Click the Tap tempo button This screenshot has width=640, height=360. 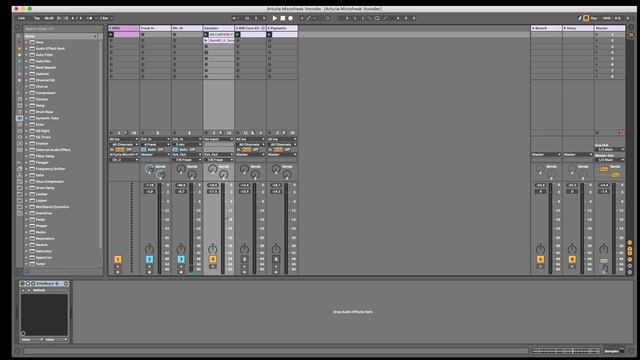tap(37, 18)
